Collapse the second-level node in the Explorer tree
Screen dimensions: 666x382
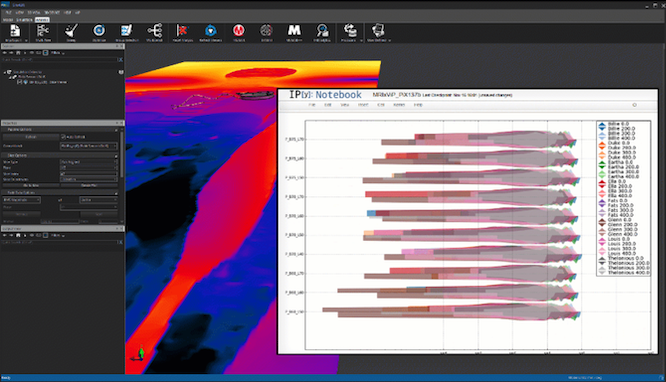pos(10,77)
